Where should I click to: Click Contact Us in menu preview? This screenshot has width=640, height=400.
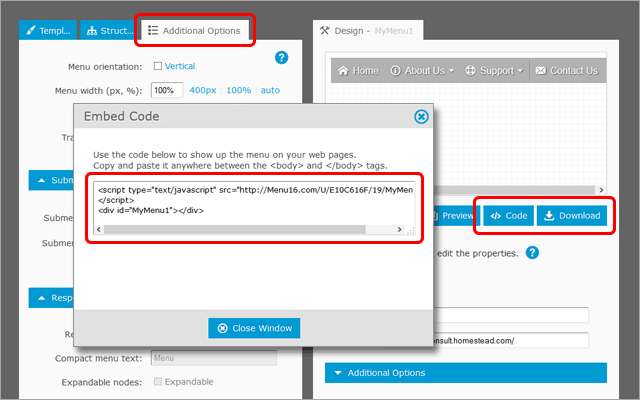(x=567, y=71)
